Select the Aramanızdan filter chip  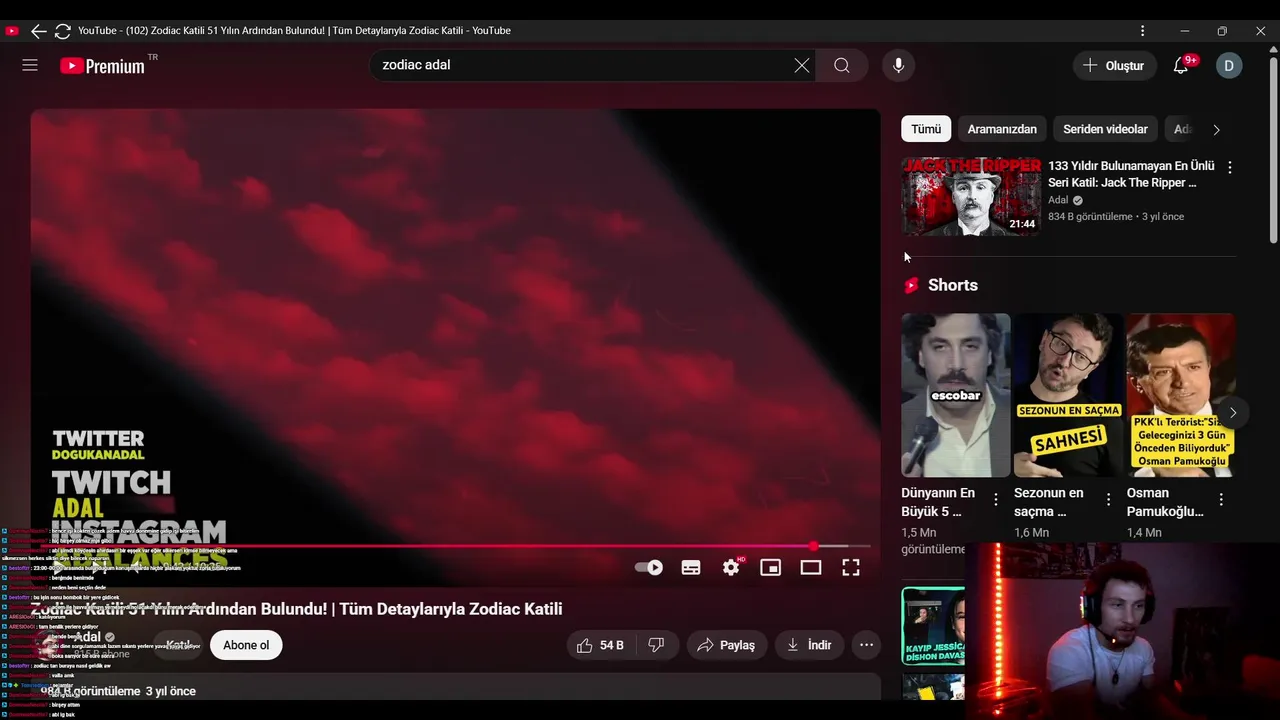point(1002,129)
